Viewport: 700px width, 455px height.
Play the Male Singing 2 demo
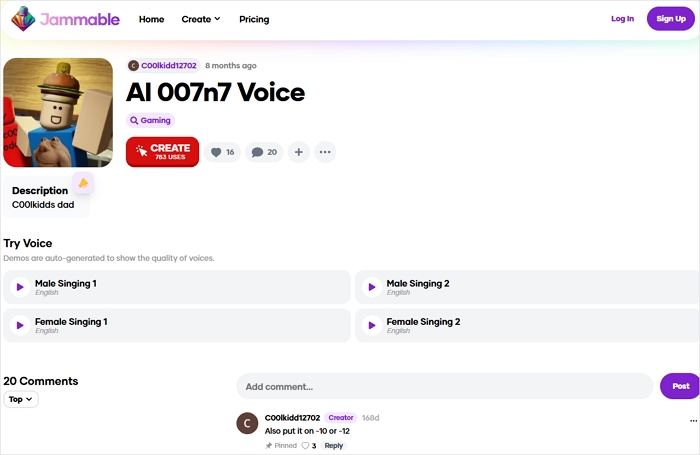(372, 287)
